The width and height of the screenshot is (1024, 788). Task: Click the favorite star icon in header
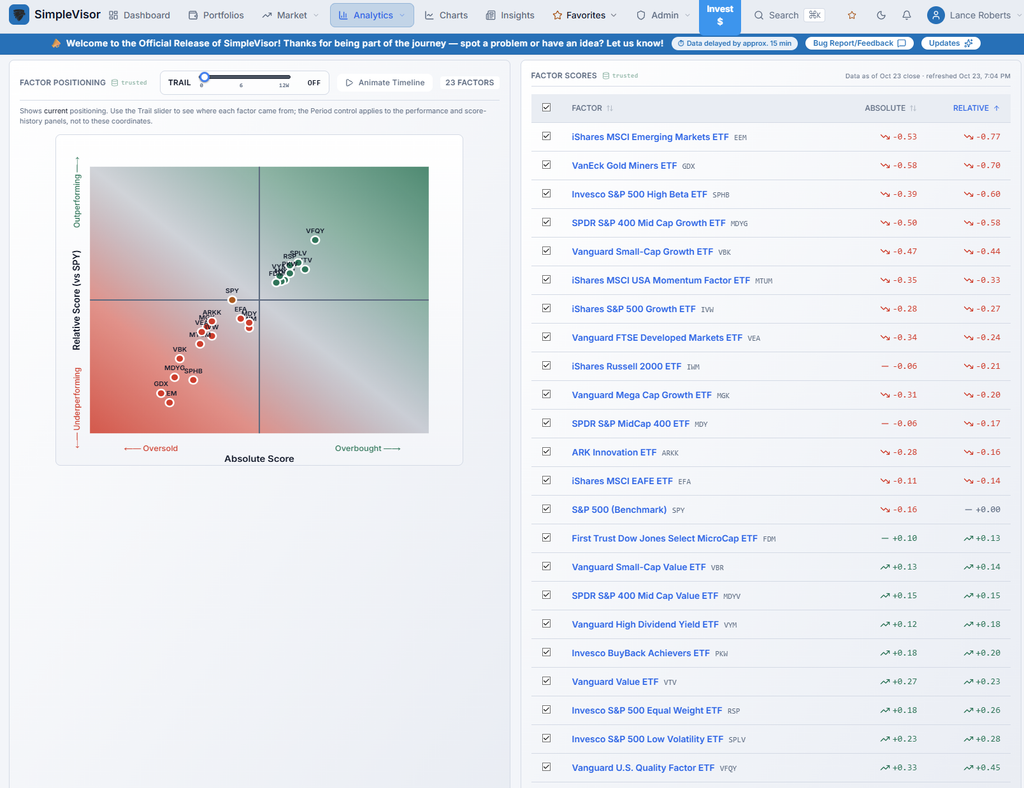pyautogui.click(x=852, y=15)
